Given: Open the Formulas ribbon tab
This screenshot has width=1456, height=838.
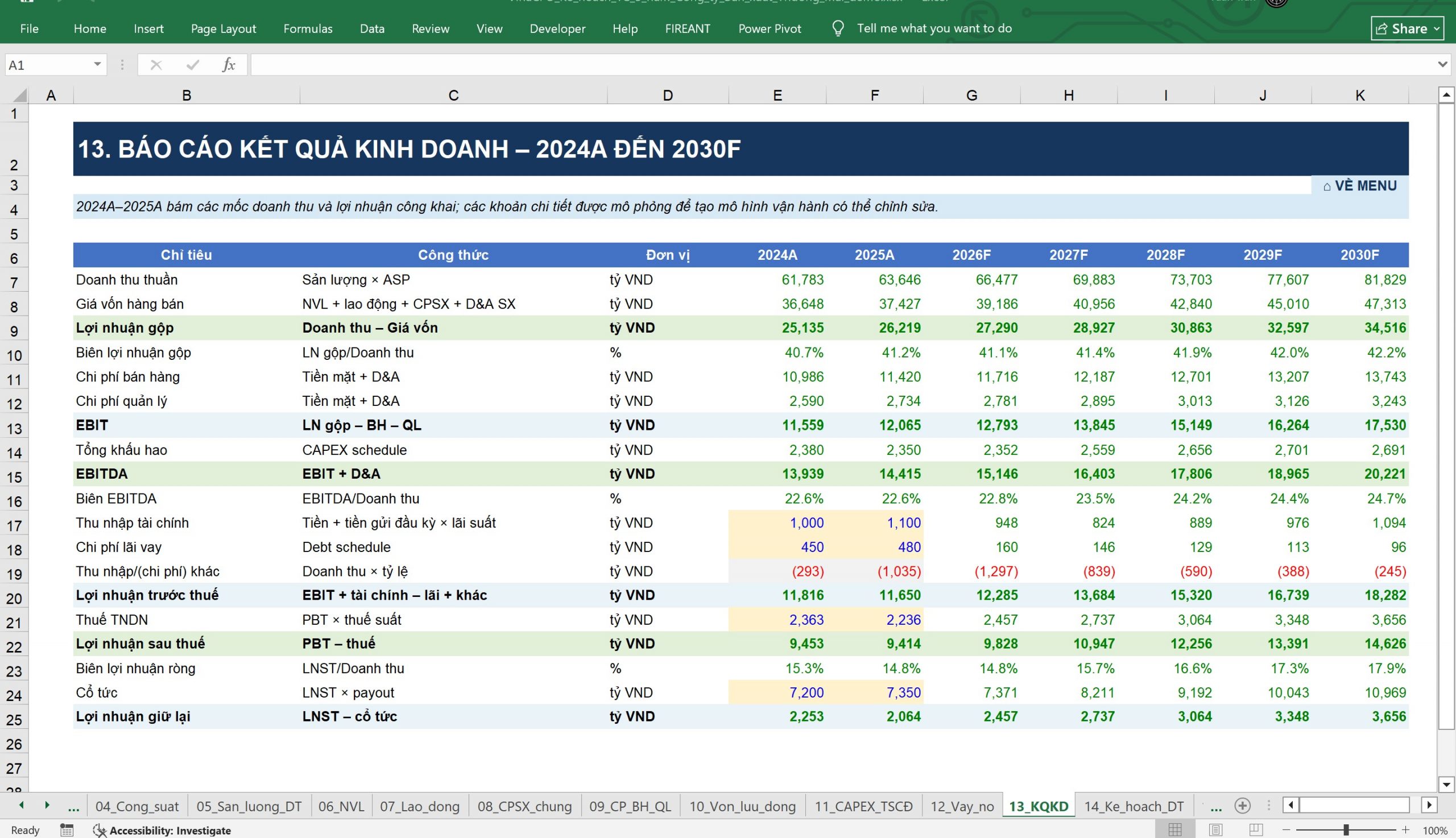Looking at the screenshot, I should click(308, 28).
